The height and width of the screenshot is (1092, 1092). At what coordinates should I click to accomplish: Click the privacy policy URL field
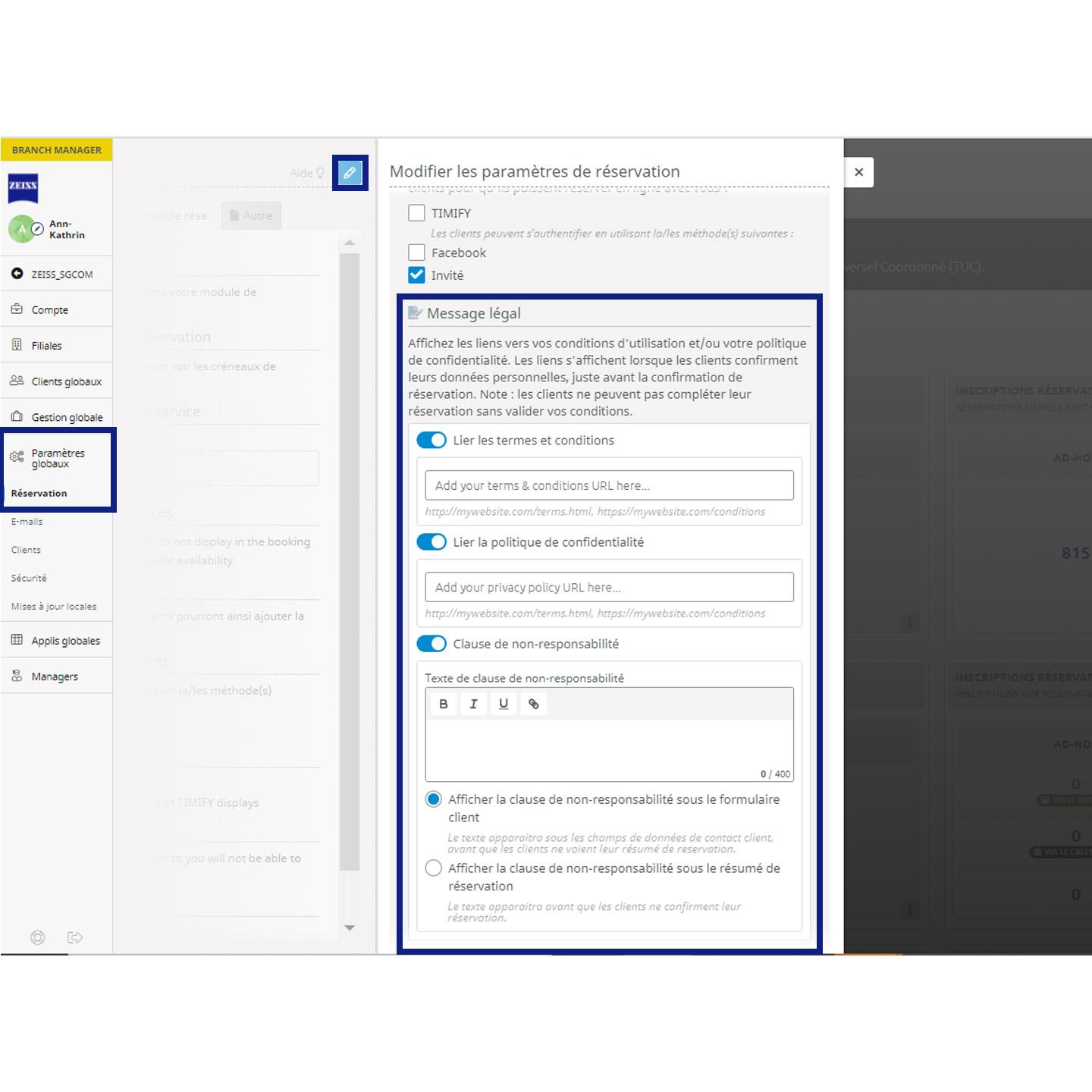[609, 587]
